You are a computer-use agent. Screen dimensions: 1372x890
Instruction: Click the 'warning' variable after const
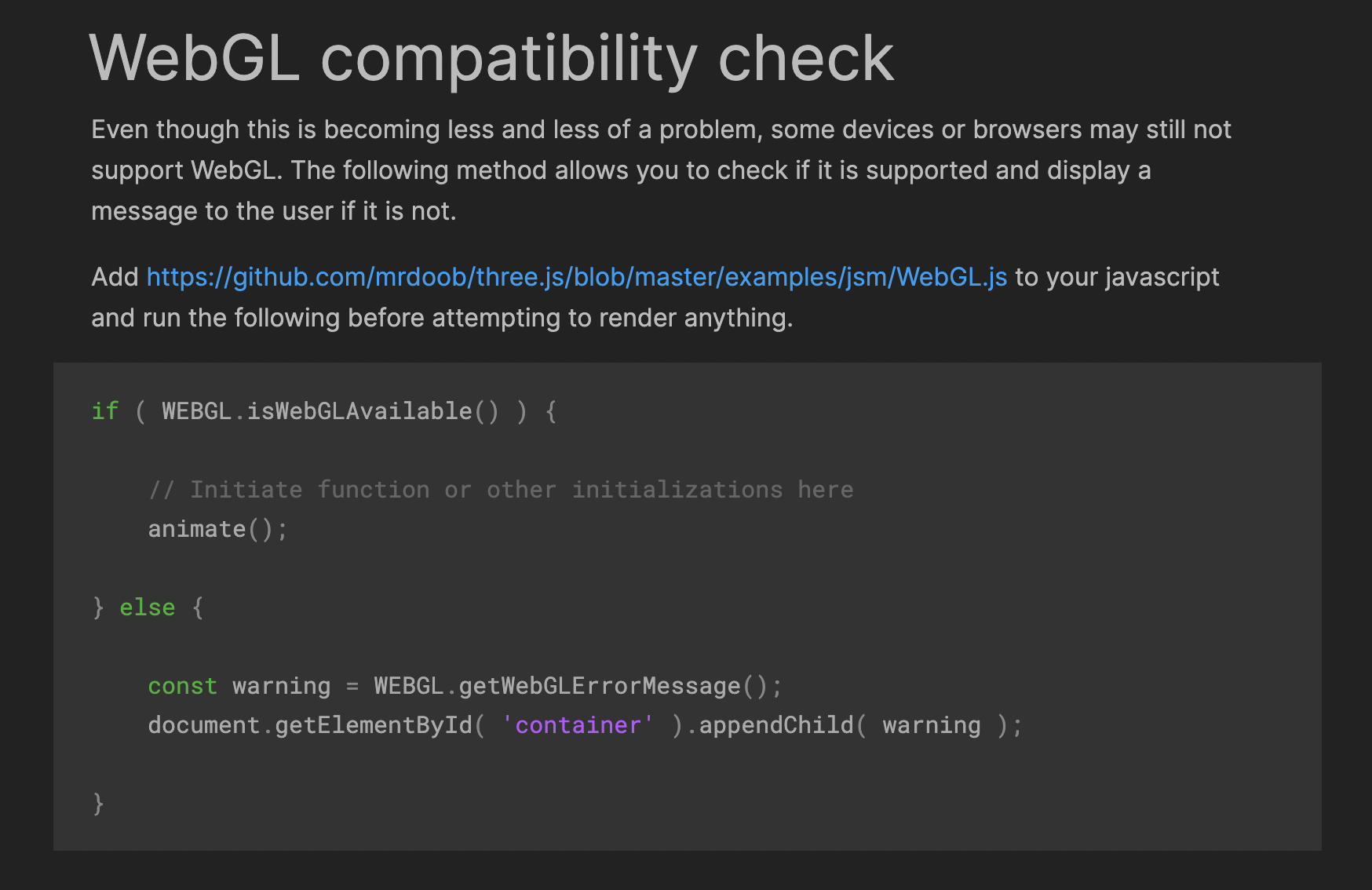pyautogui.click(x=282, y=686)
